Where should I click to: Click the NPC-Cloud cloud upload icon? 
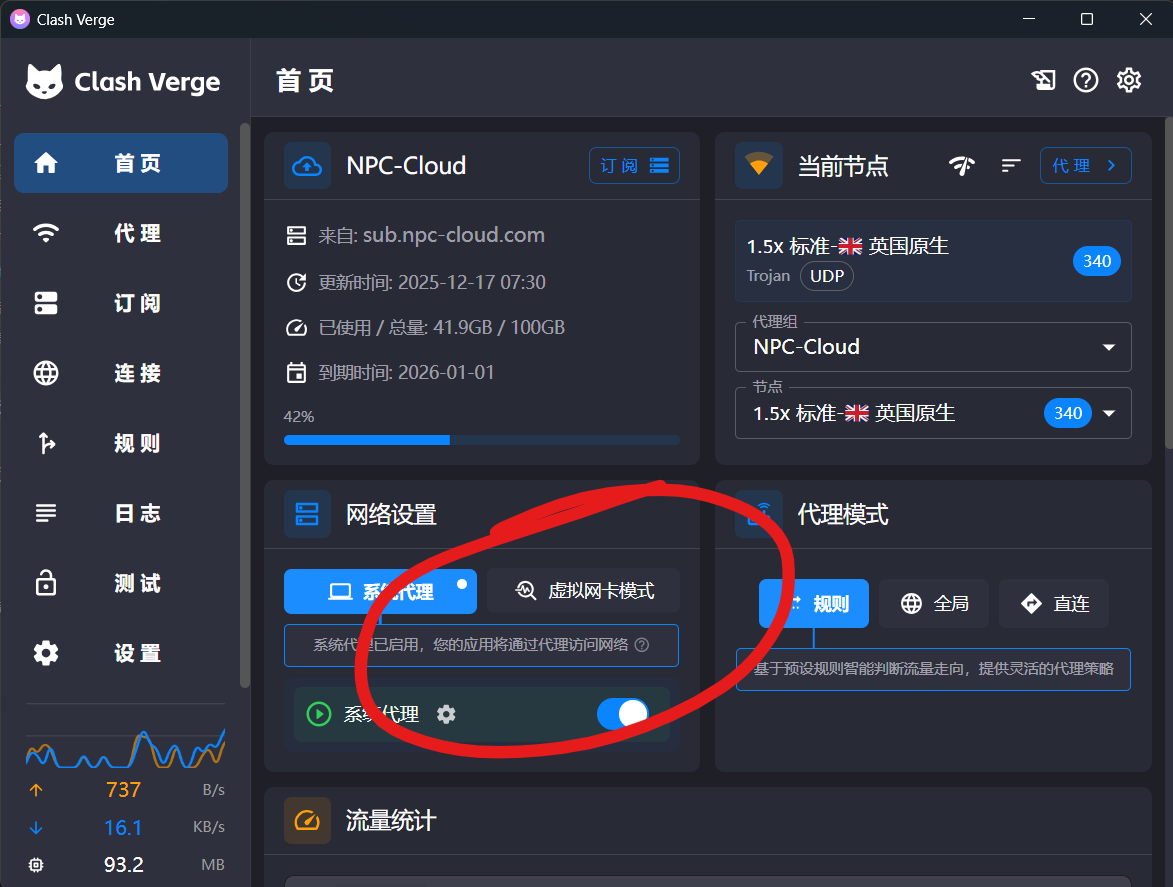point(307,166)
